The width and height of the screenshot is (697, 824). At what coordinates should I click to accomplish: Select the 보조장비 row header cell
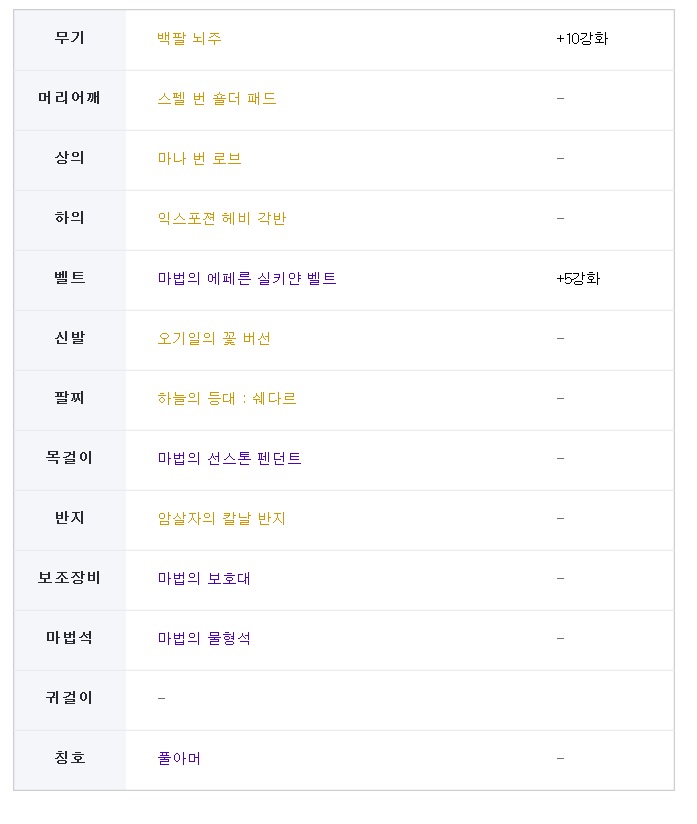[x=70, y=580]
